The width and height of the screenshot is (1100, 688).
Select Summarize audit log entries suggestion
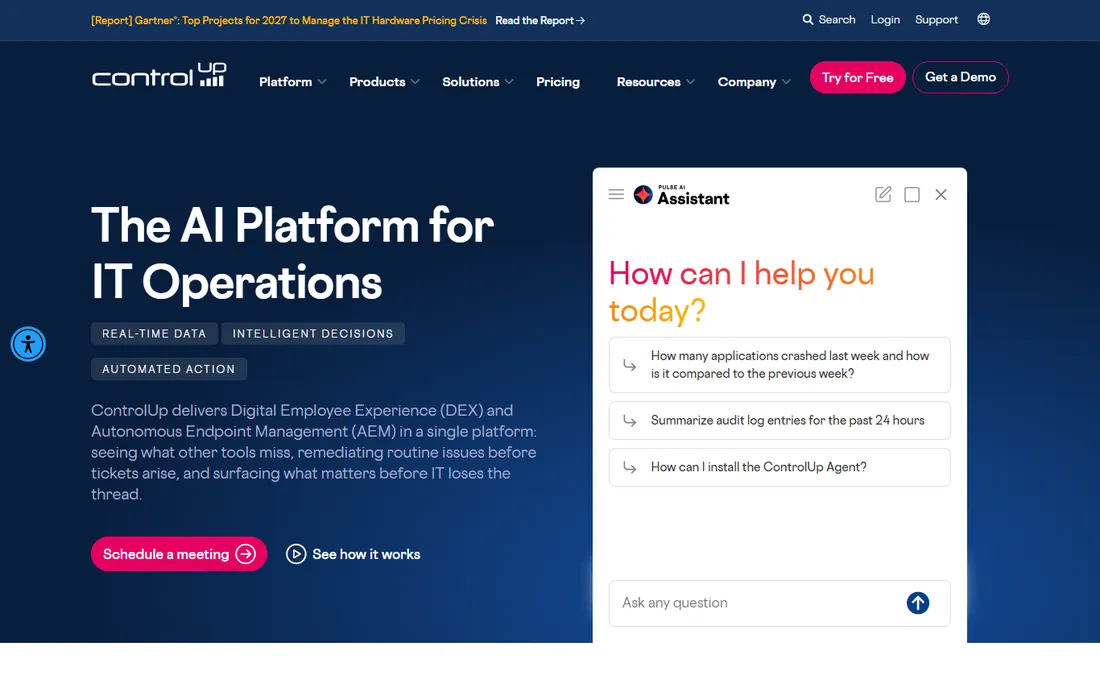pyautogui.click(x=779, y=420)
